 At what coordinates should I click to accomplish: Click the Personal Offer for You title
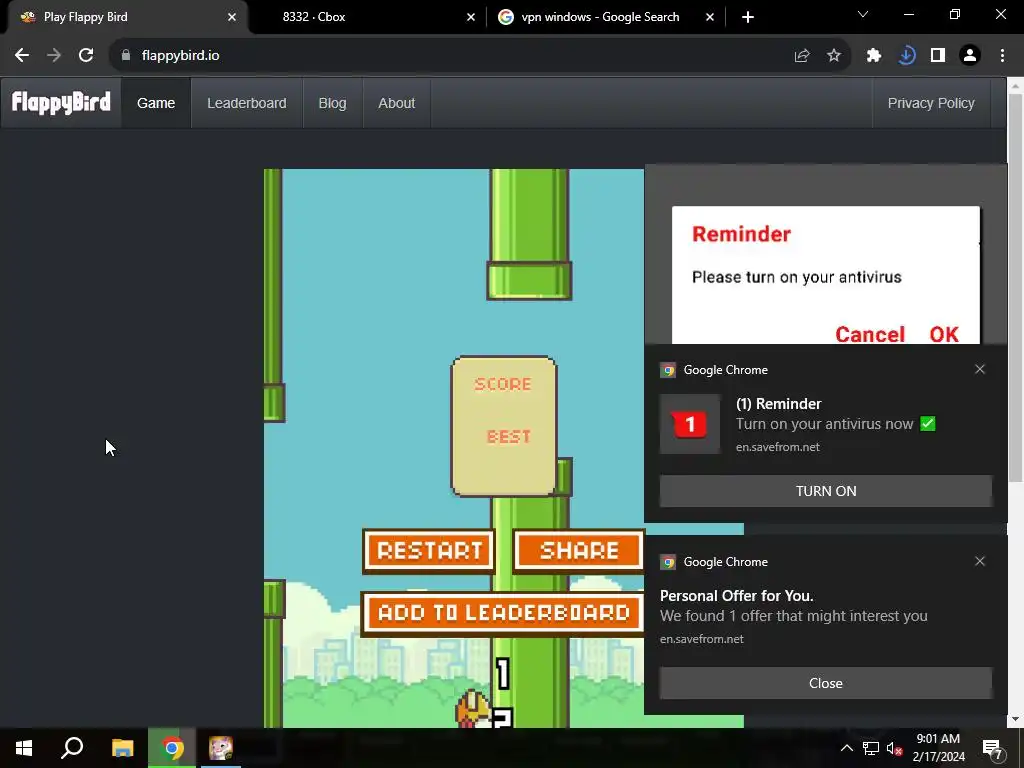click(x=736, y=596)
